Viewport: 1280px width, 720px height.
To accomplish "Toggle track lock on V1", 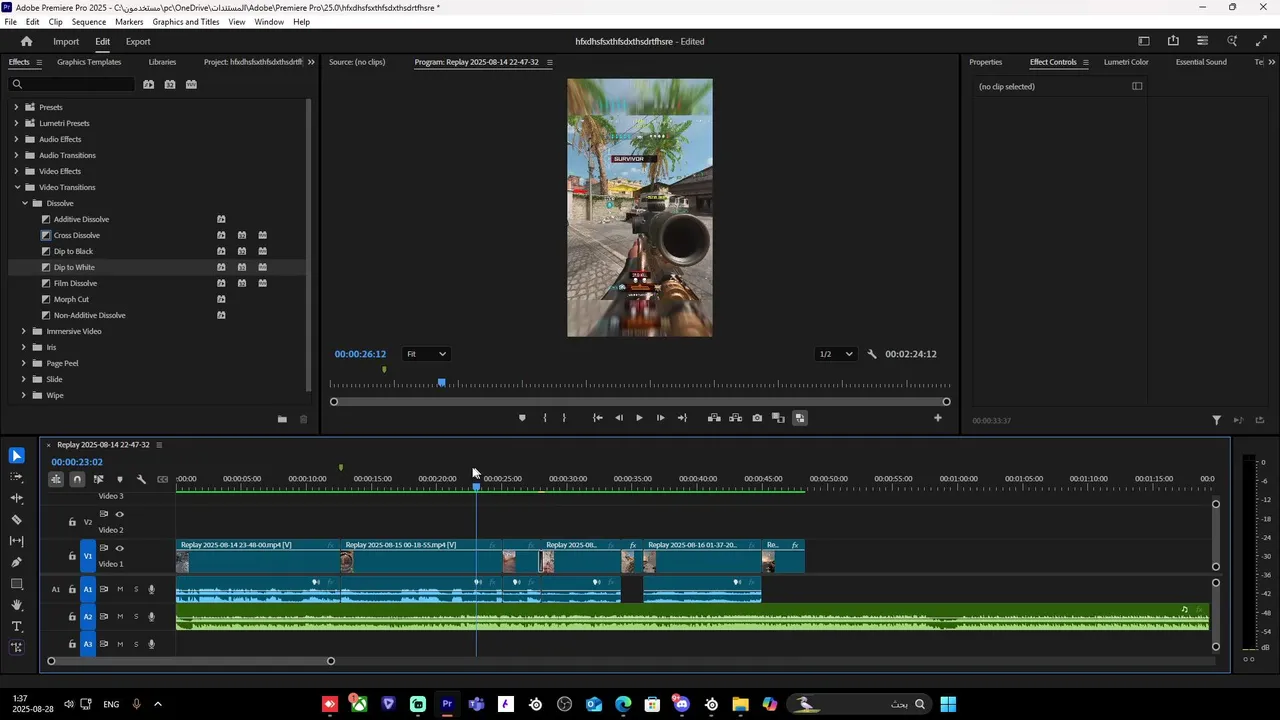I will (72, 556).
